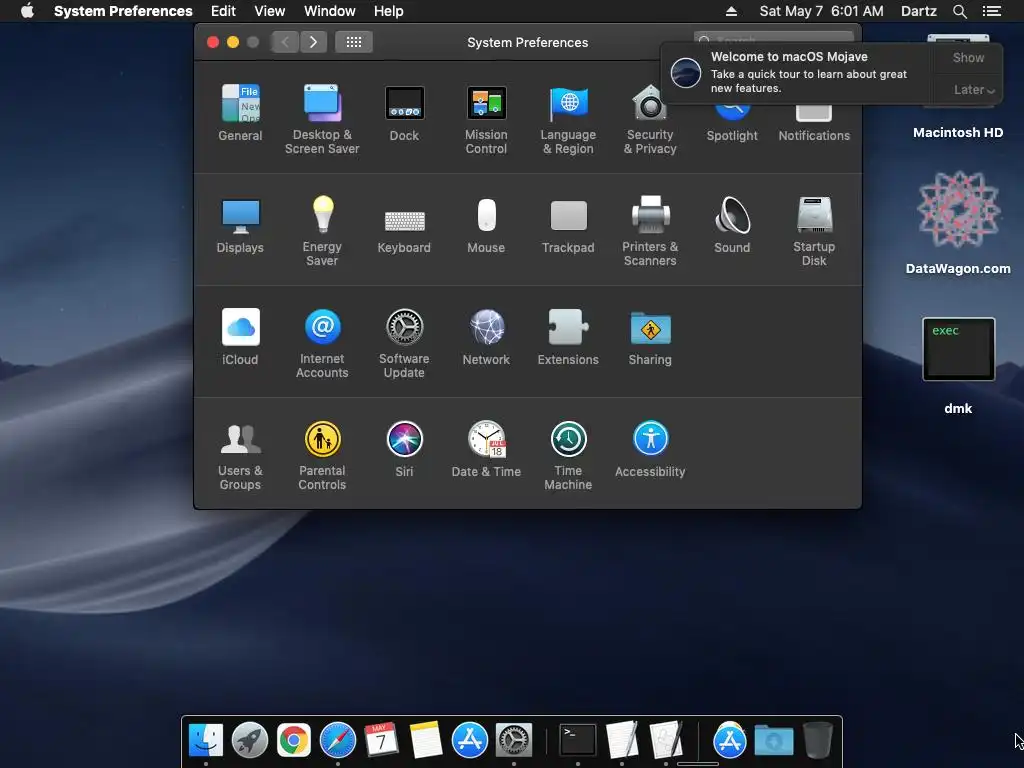
Task: Open the System Preferences app menu
Action: coord(123,11)
